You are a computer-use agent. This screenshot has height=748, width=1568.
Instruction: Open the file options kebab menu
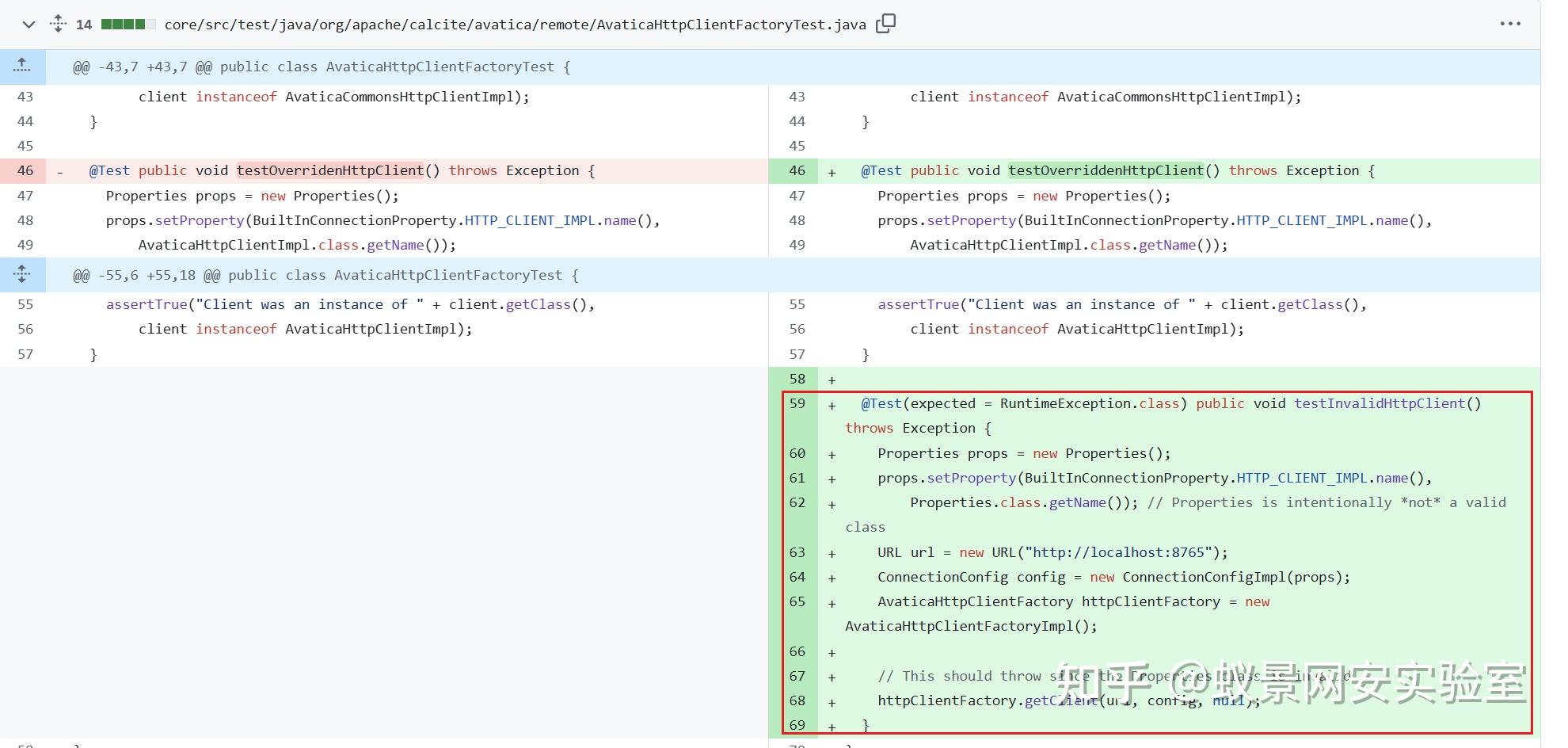coord(1512,24)
